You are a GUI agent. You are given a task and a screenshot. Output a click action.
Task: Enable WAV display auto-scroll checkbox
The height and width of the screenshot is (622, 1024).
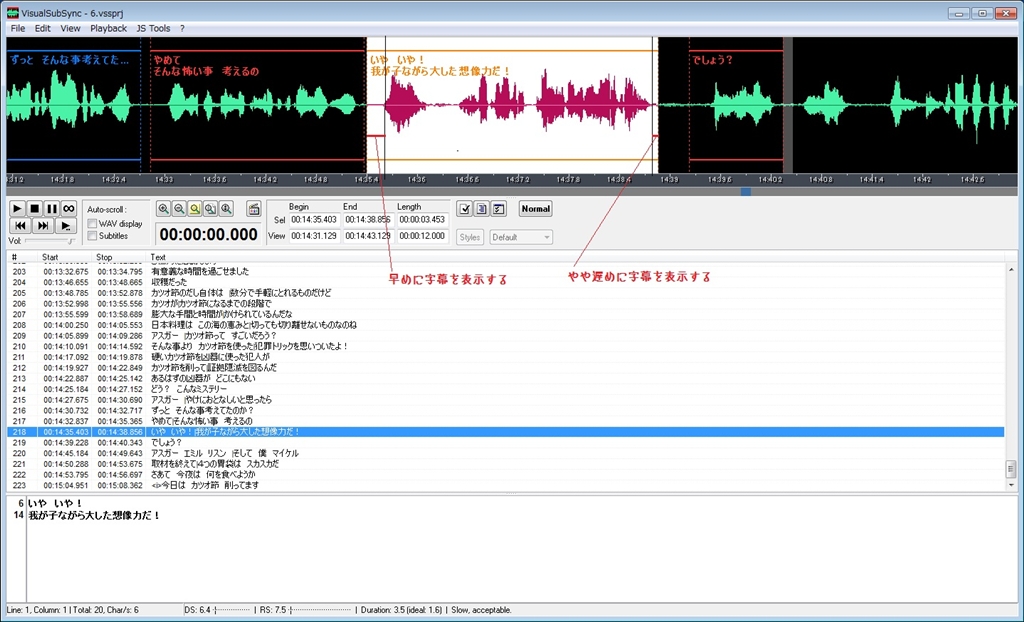point(93,224)
